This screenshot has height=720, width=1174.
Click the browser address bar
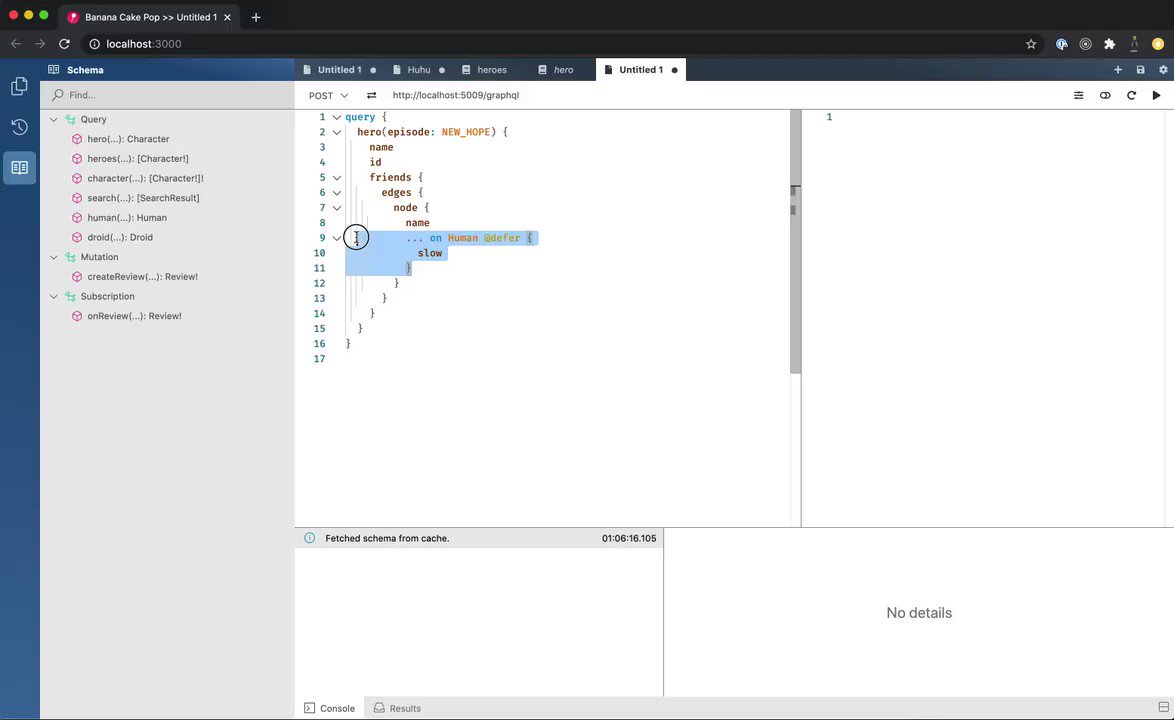tap(554, 44)
